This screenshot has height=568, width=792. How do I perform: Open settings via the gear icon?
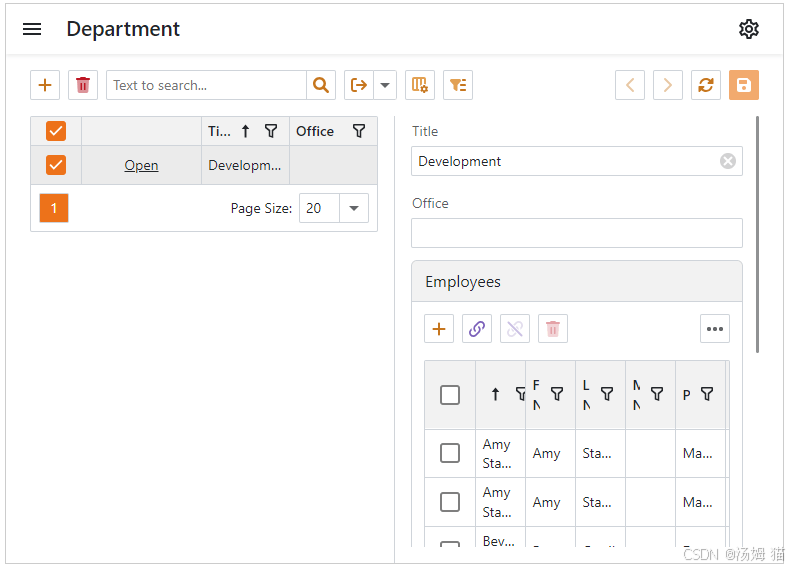(749, 29)
